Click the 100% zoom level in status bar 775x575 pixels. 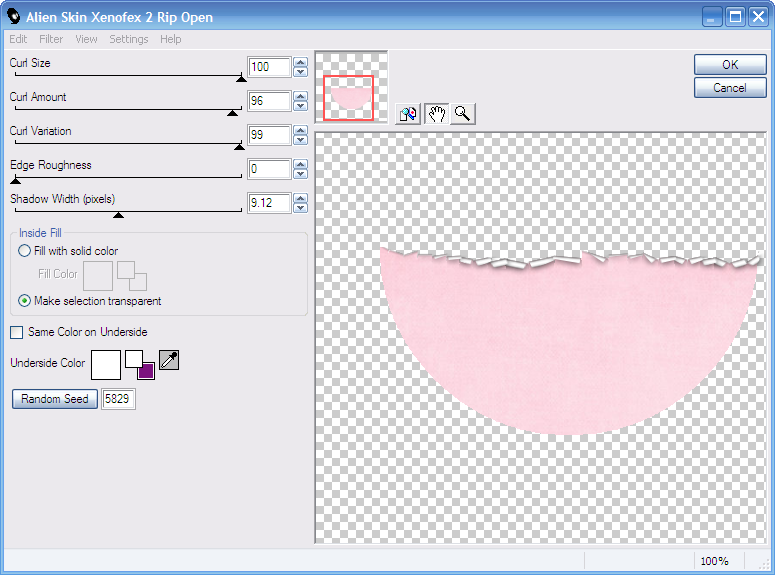tap(714, 561)
